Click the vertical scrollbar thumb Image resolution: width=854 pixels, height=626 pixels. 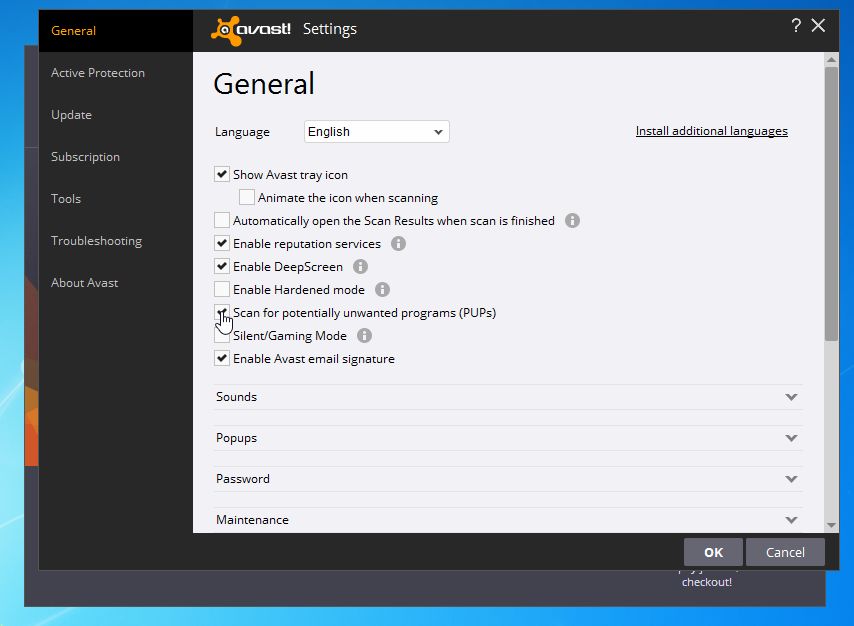(831, 204)
